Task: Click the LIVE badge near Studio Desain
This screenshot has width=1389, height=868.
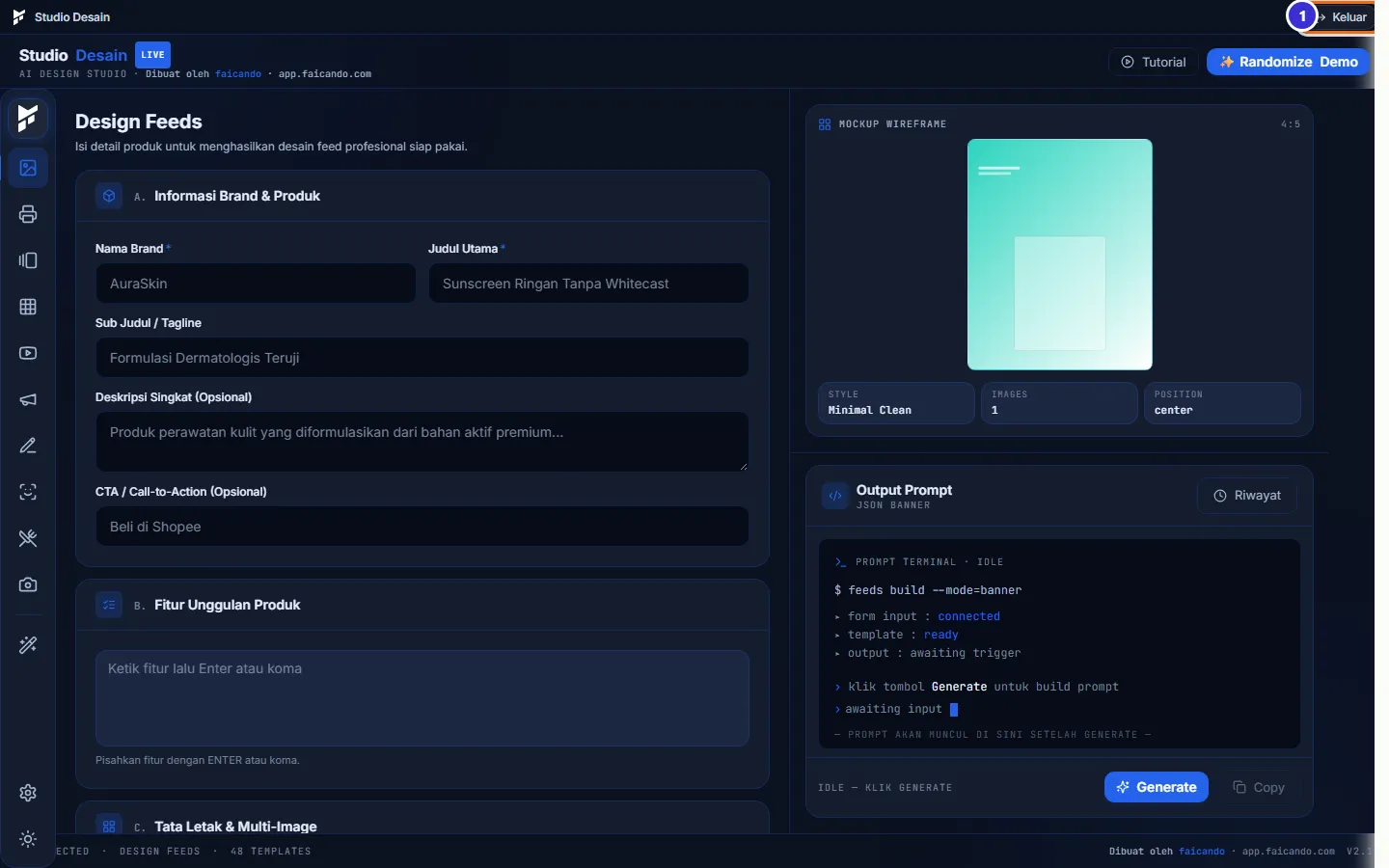Action: (152, 55)
